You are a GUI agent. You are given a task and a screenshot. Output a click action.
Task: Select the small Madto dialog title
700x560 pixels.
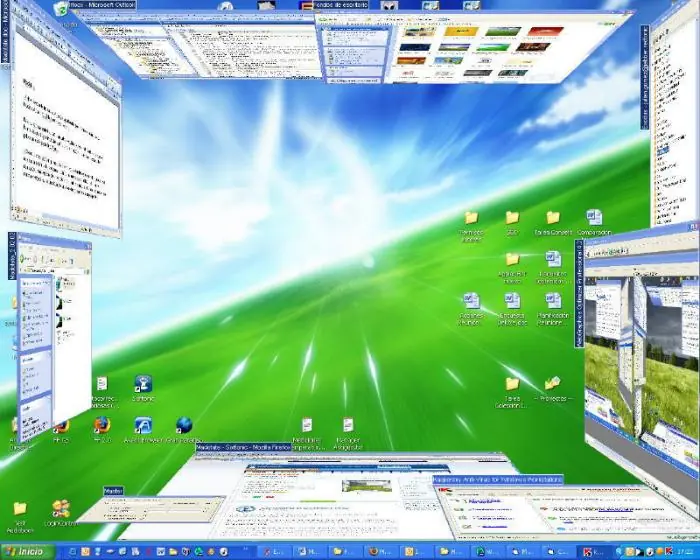pyautogui.click(x=113, y=491)
